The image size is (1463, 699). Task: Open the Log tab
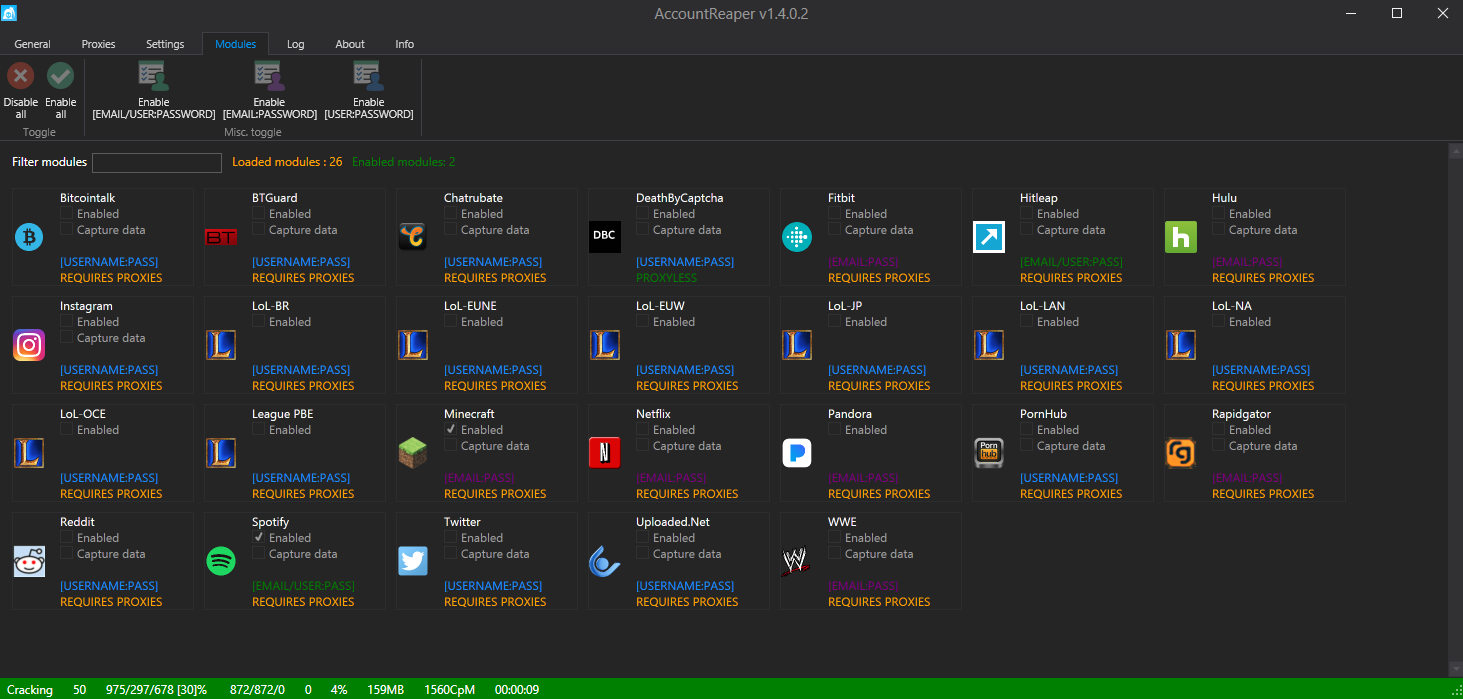click(296, 44)
